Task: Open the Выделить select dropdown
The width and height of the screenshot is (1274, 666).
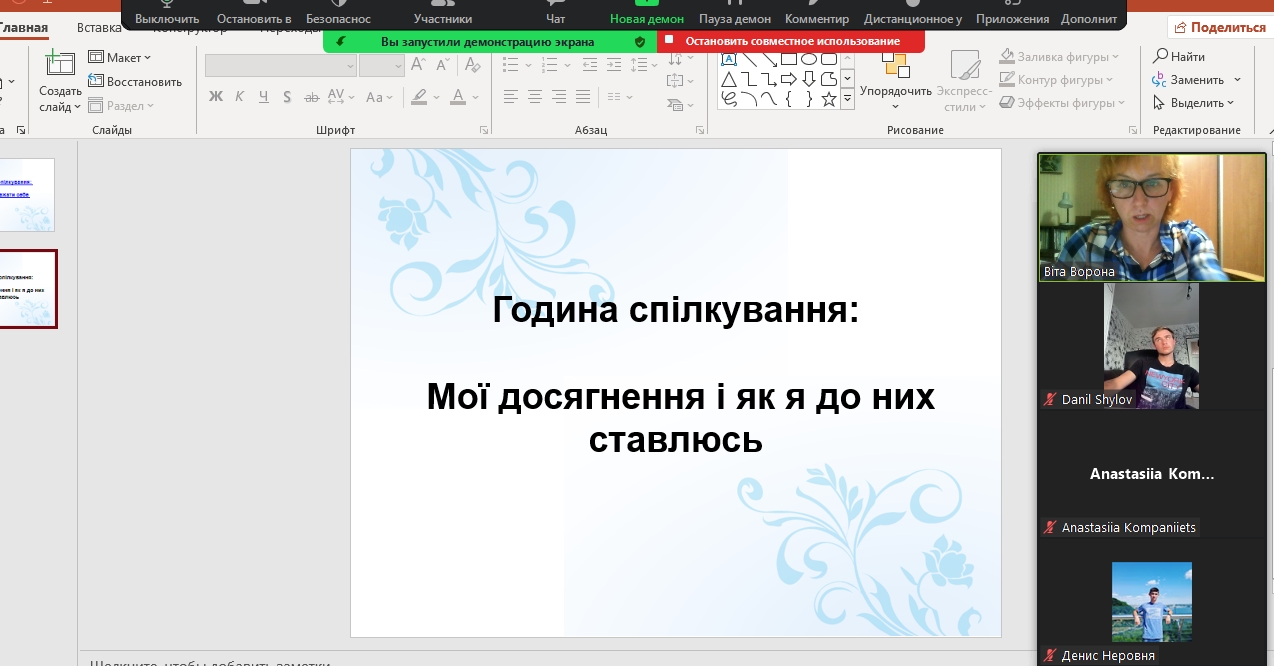Action: 1194,103
